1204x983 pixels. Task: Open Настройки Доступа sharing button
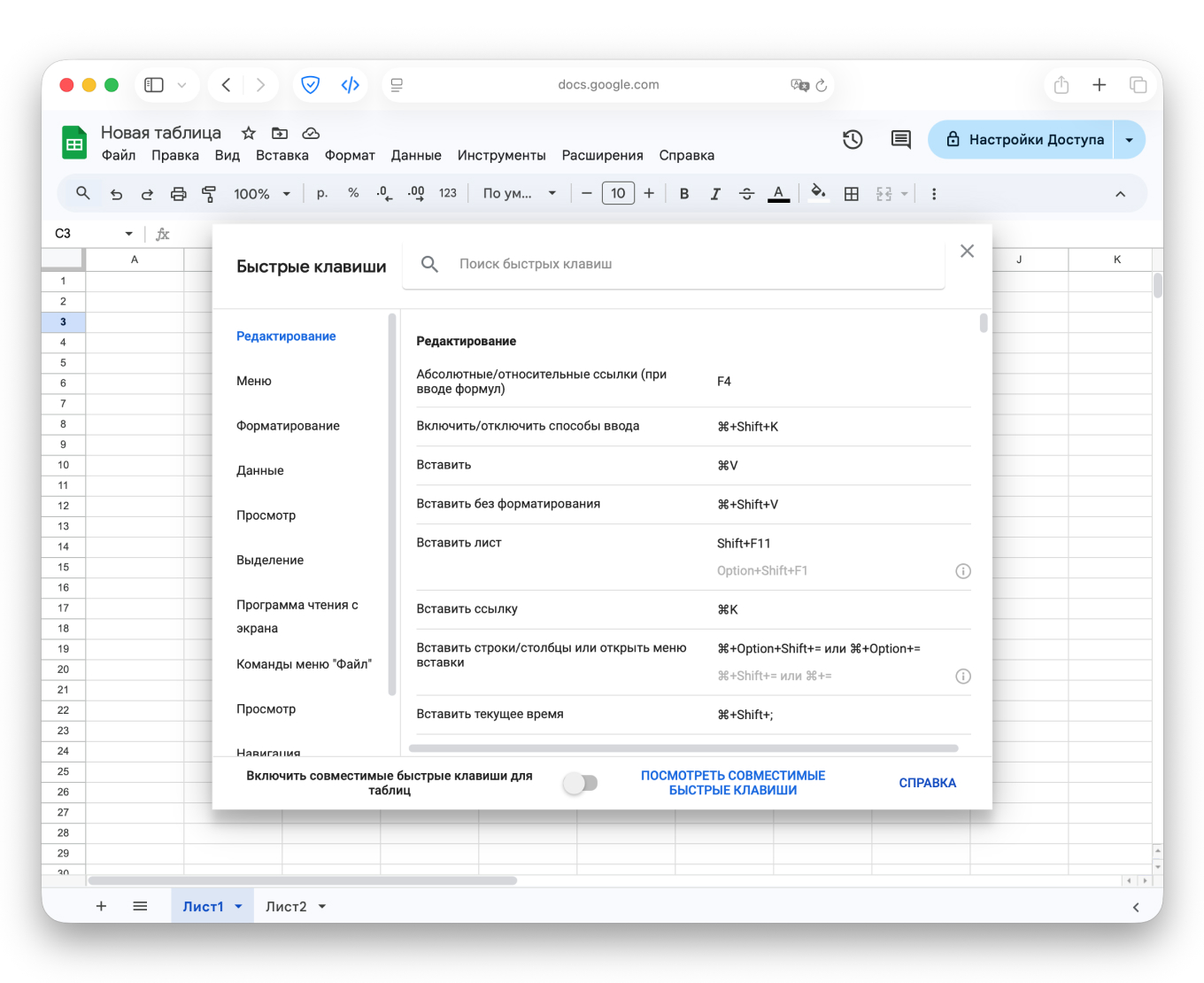(x=1024, y=140)
